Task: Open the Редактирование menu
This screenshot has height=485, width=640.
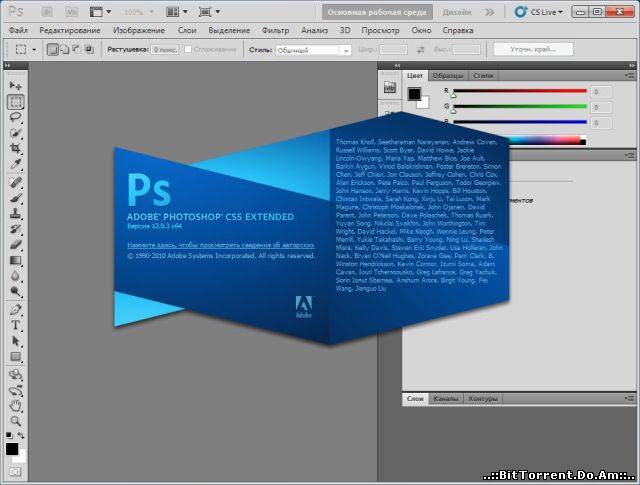Action: 70,30
